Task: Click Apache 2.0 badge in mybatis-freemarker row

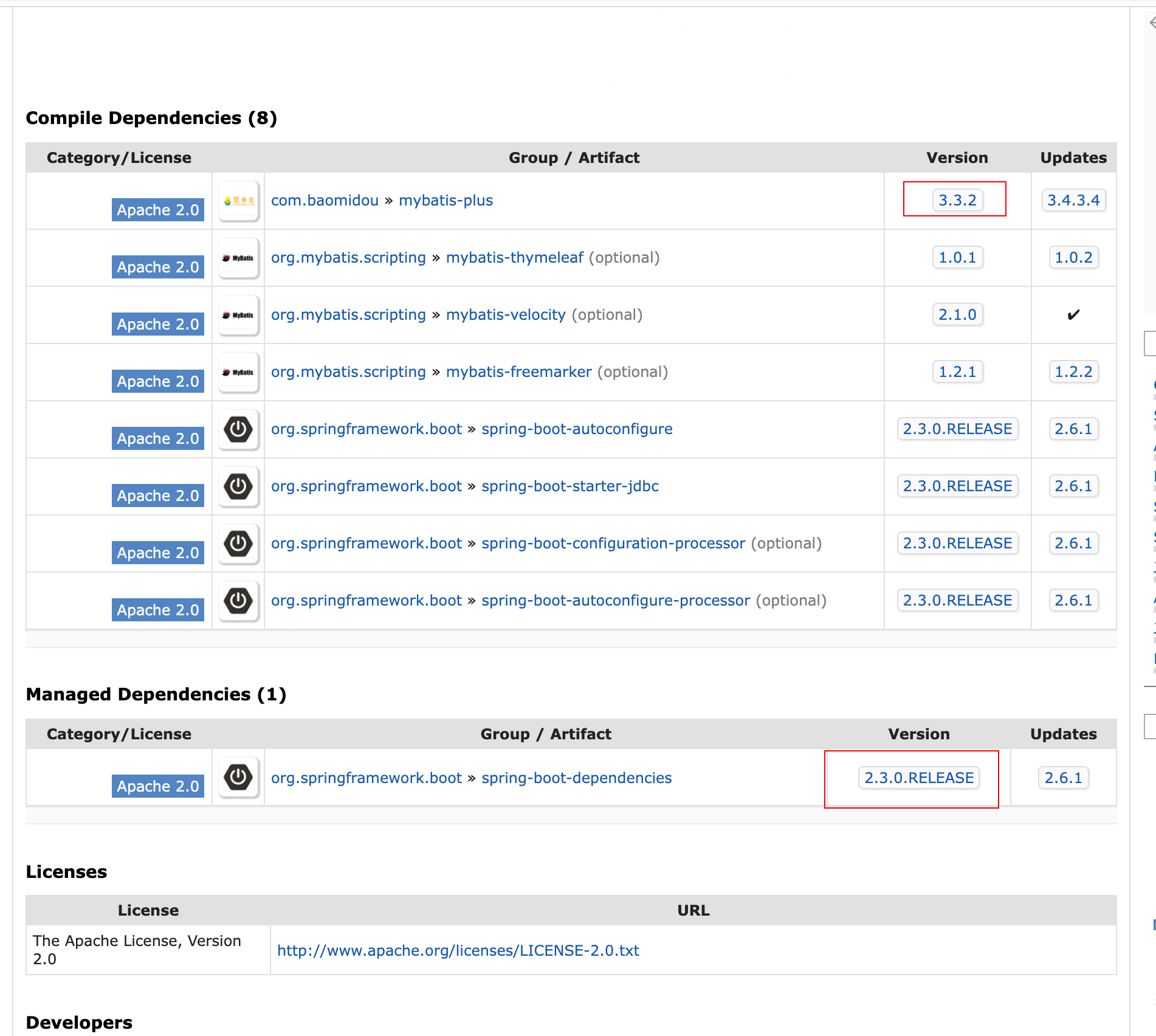Action: coord(158,381)
